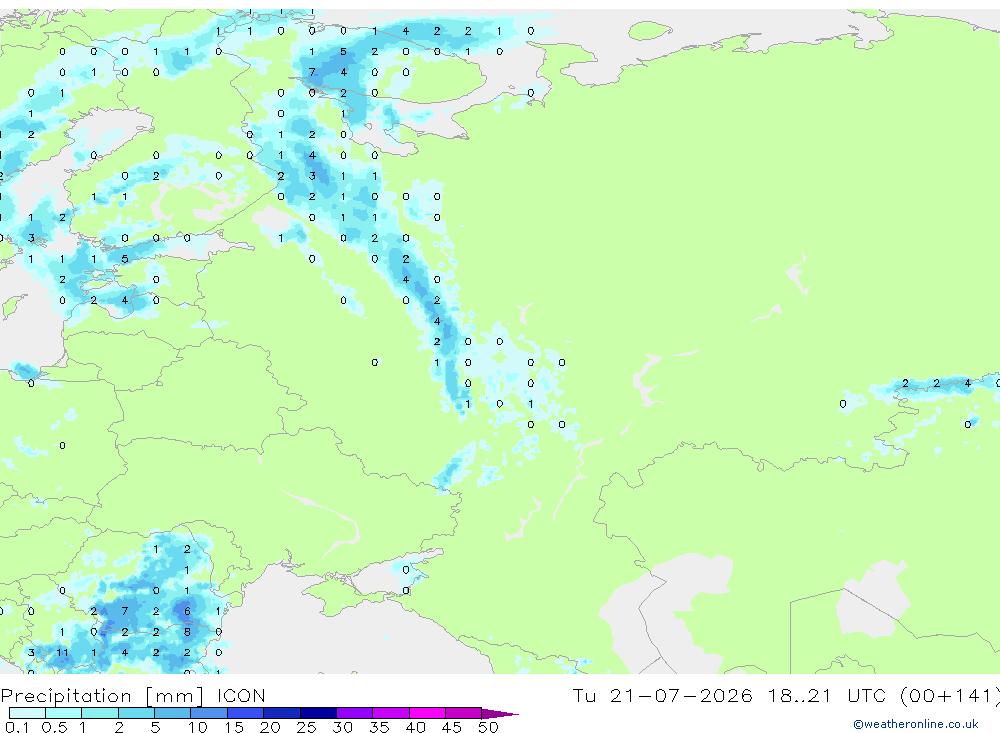Select the 10 to 15 mm legend color
This screenshot has height=733, width=1000.
pos(209,713)
